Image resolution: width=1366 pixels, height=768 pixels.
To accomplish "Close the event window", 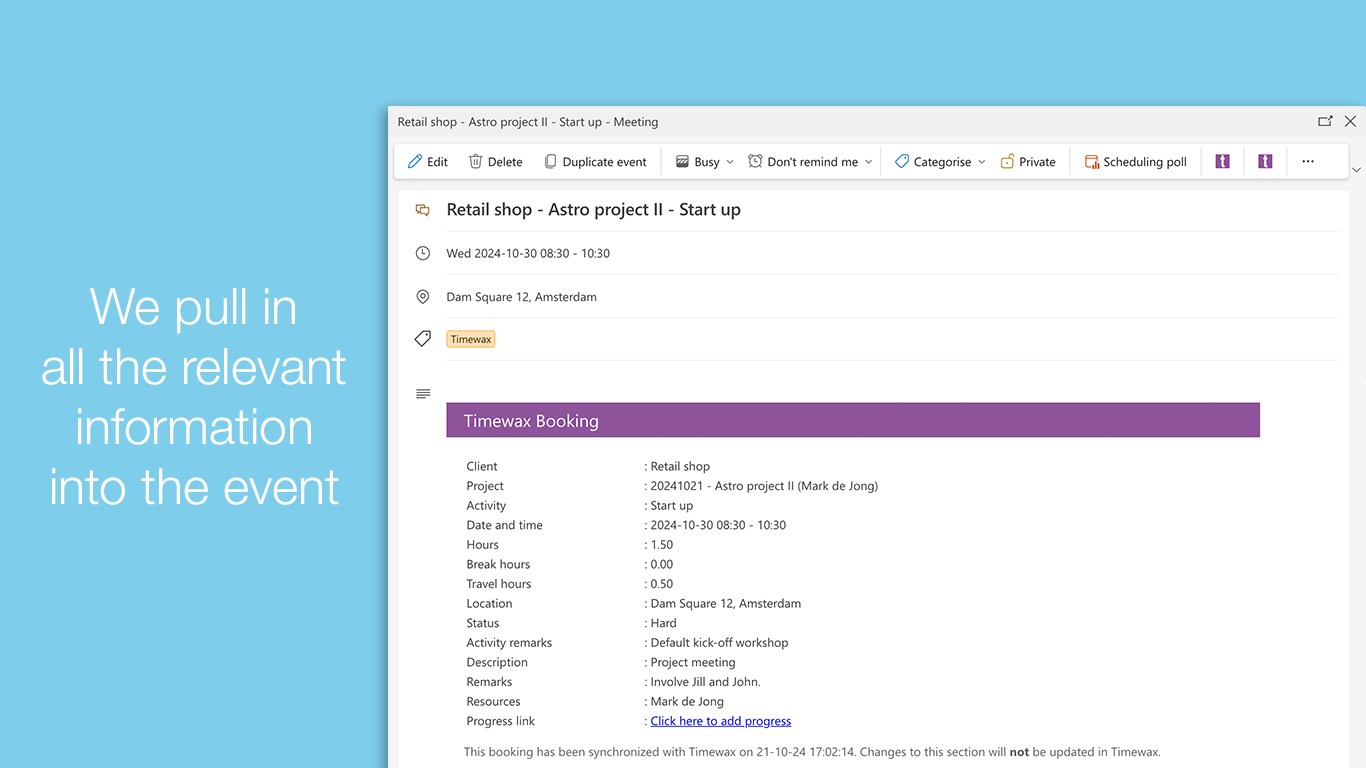I will 1350,121.
